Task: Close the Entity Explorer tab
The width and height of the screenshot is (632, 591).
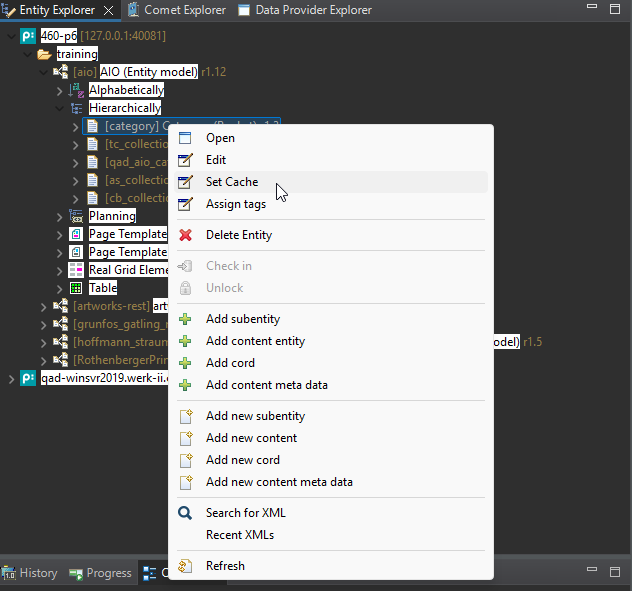Action: [109, 10]
